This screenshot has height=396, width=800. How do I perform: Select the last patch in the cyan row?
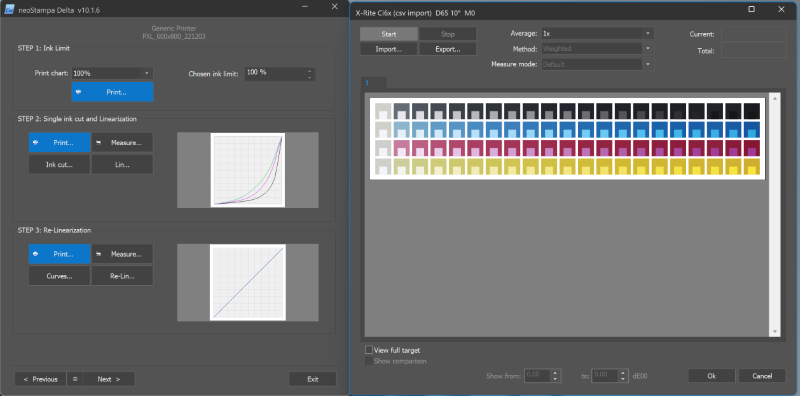tap(752, 130)
